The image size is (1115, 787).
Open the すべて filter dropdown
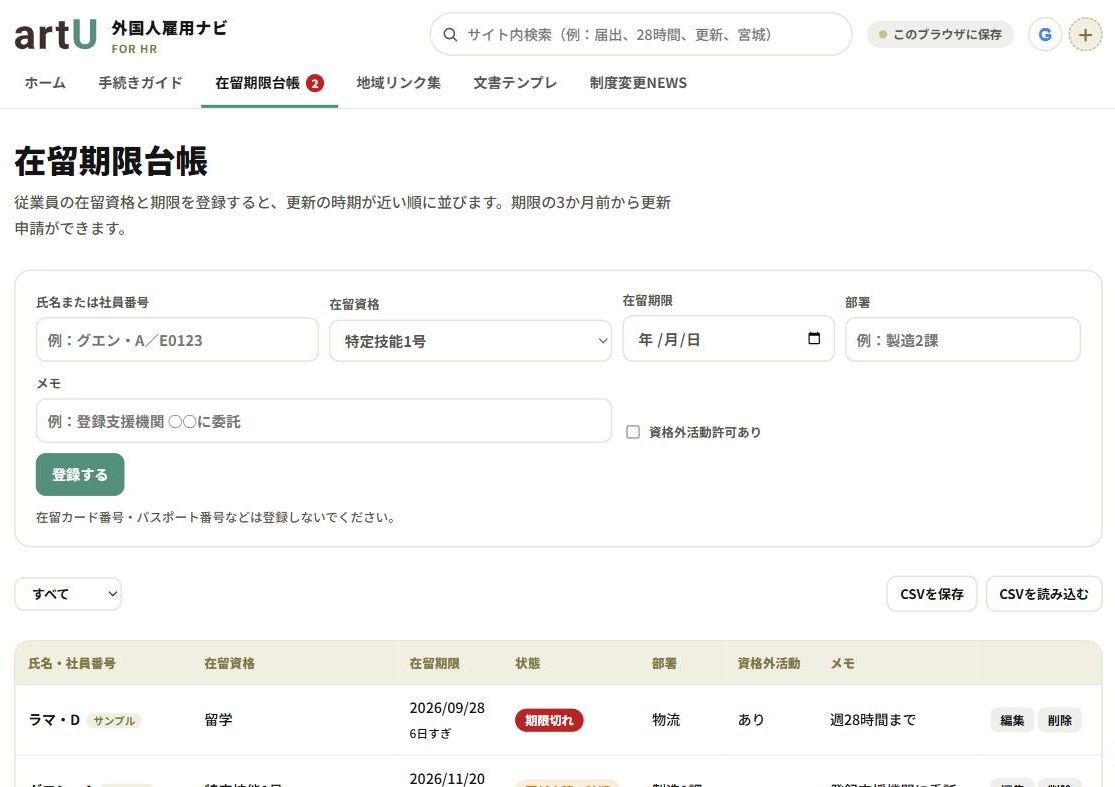click(x=68, y=594)
